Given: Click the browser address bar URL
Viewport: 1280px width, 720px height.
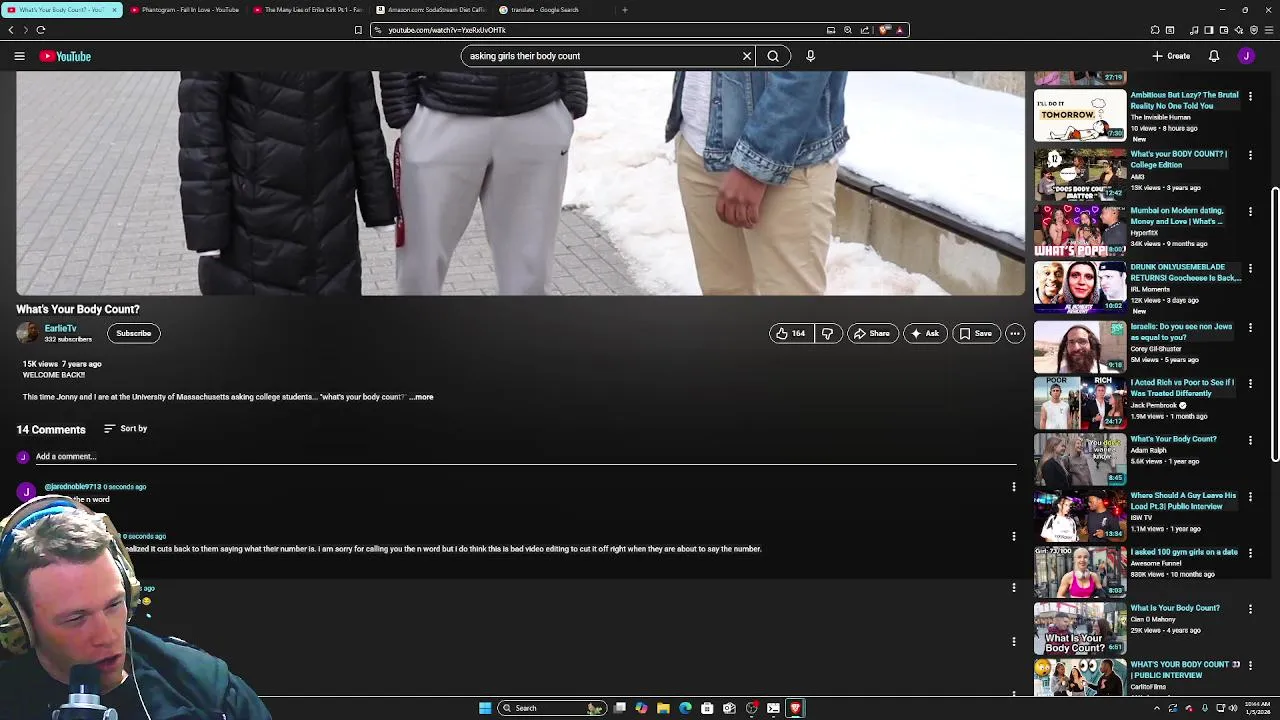Looking at the screenshot, I should [x=447, y=30].
